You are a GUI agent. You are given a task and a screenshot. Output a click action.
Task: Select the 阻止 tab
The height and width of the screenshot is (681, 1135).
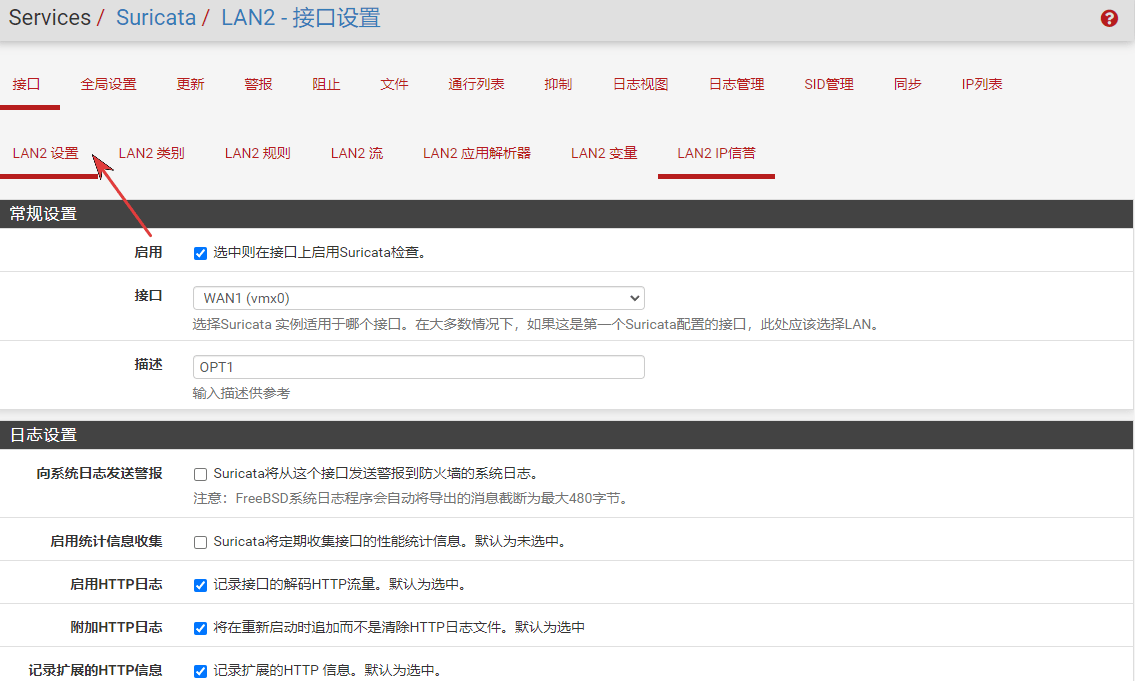[326, 84]
